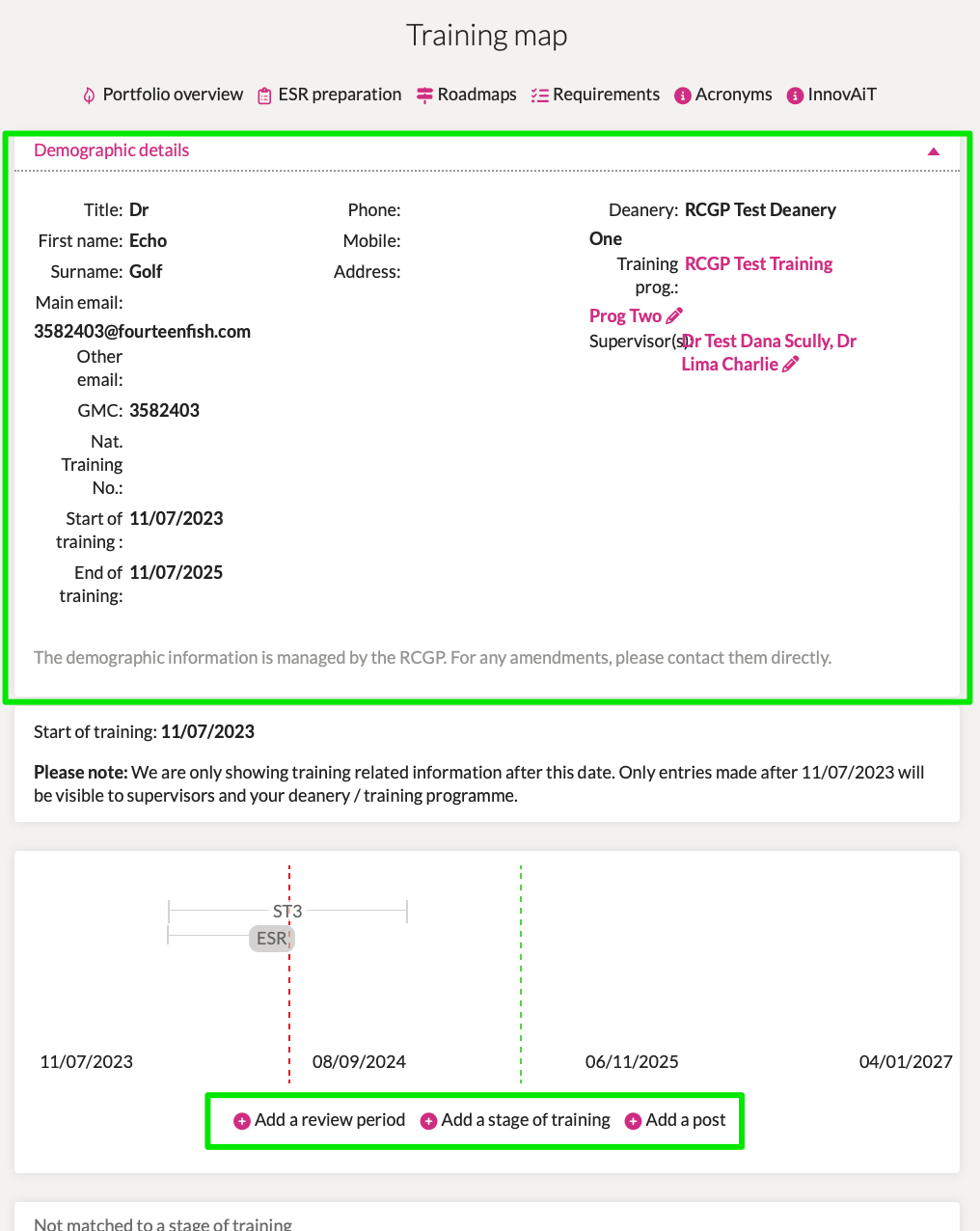Click the email 3582403@fourteenfish.com
980x1231 pixels.
tap(143, 332)
